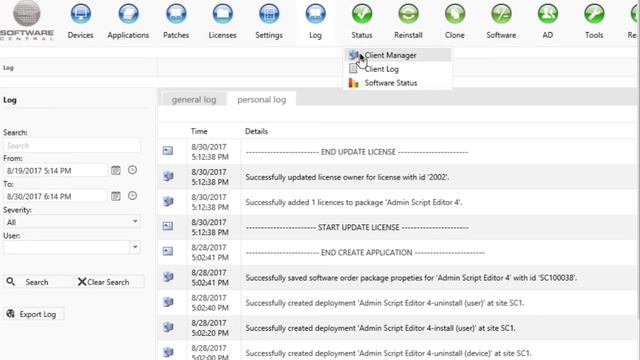Screen dimensions: 640x360
Task: Choose Client Log from the Status menu
Action: (398, 69)
